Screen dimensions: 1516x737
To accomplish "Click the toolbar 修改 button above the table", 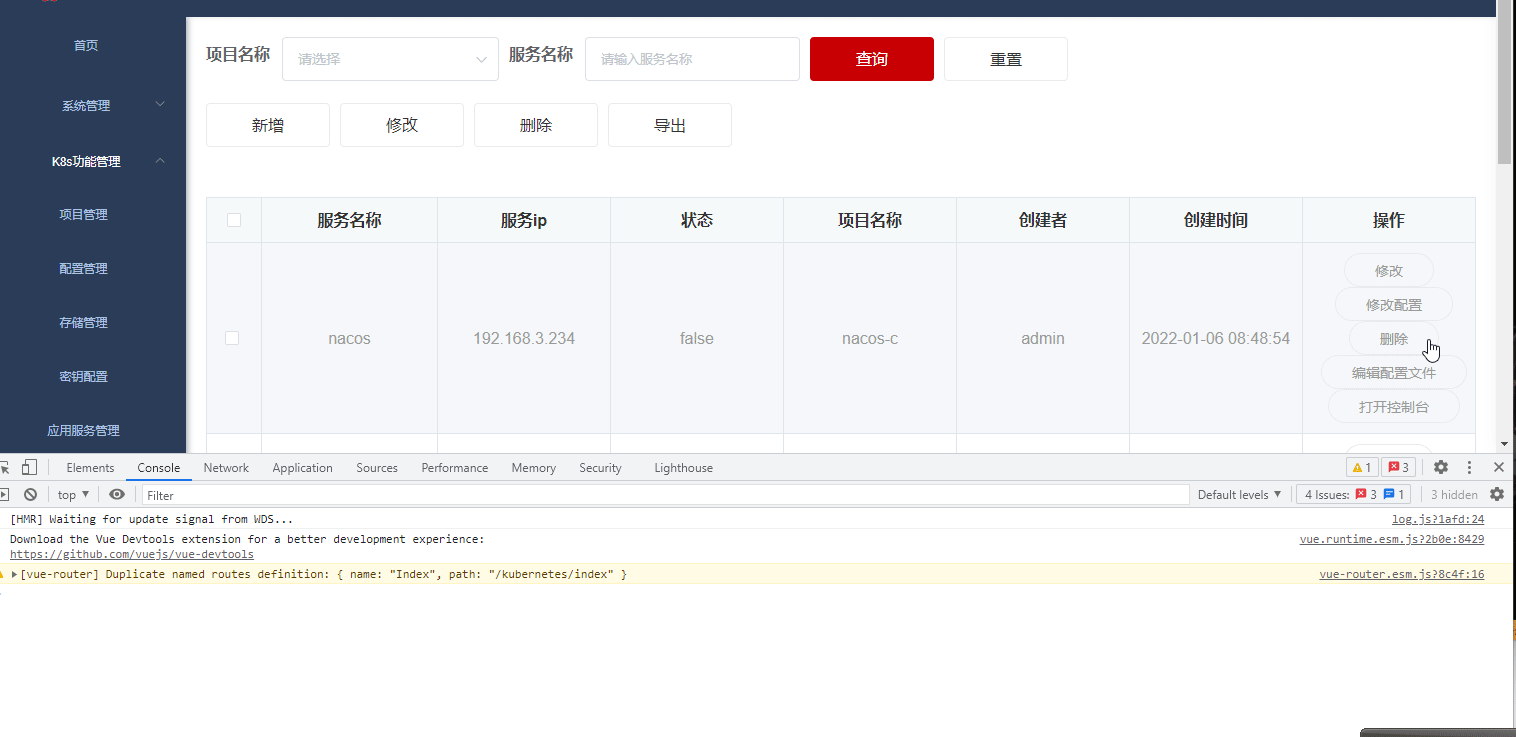I will [x=402, y=125].
